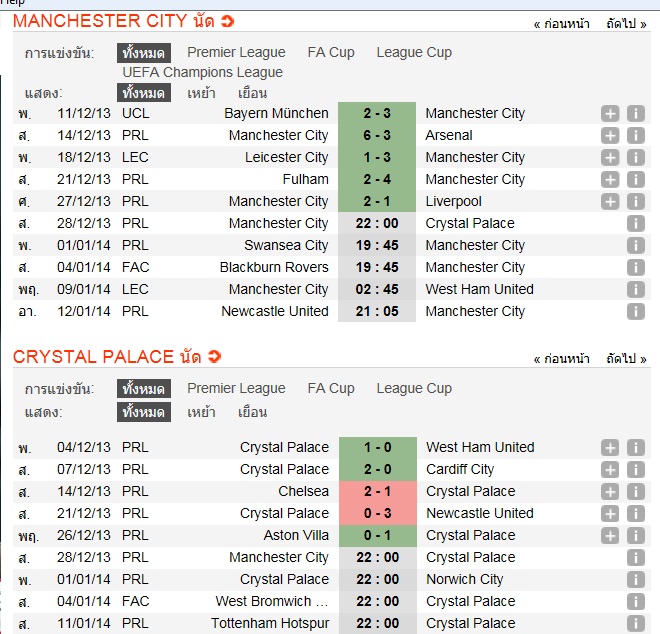660x634 pixels.
Task: Click plus icon for Bayern München match
Action: point(610,114)
